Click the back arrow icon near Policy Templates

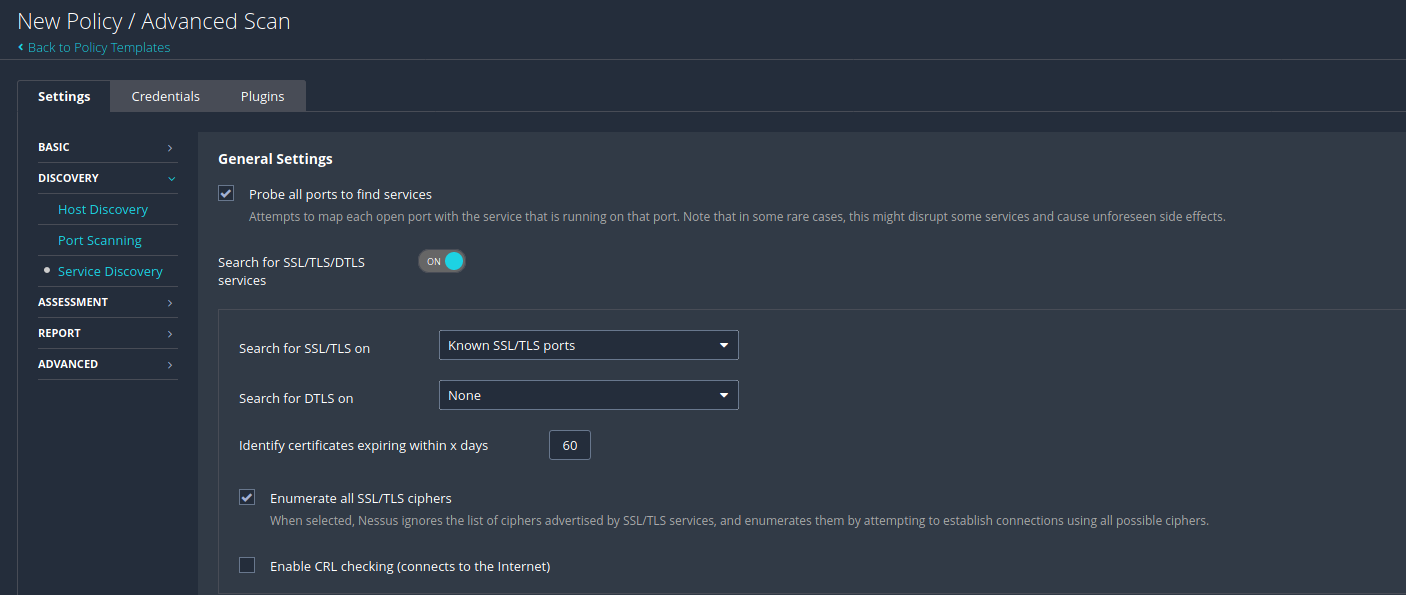pos(21,48)
